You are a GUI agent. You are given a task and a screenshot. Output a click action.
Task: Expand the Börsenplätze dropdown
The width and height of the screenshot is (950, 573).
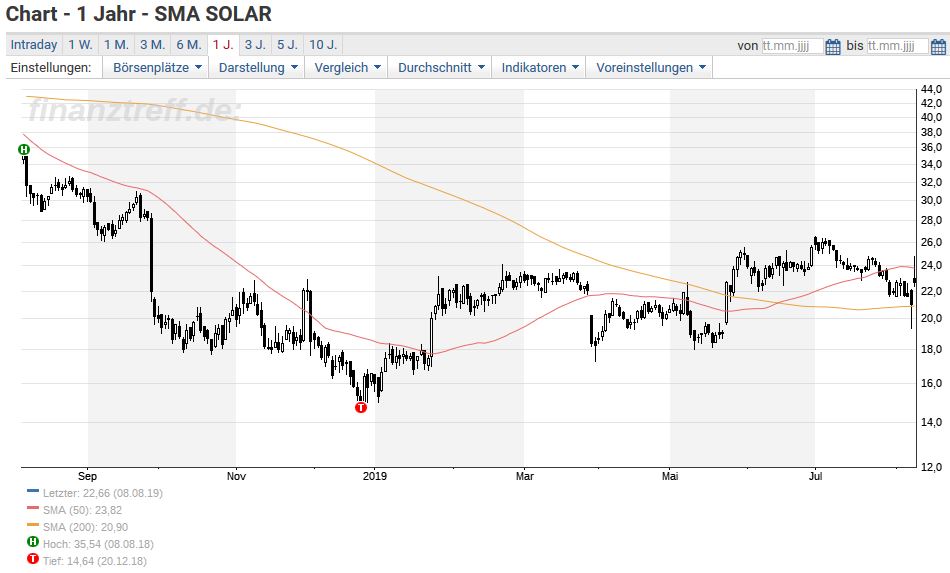tap(156, 67)
